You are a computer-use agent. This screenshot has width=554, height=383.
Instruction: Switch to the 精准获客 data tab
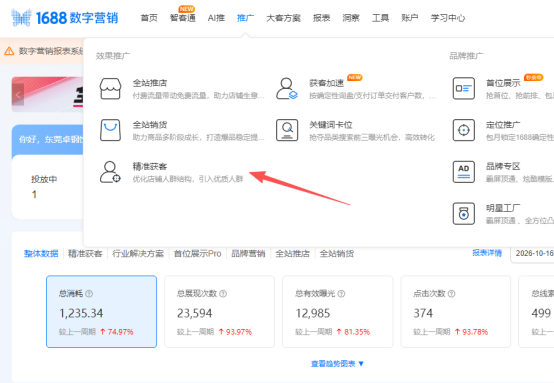coord(85,254)
